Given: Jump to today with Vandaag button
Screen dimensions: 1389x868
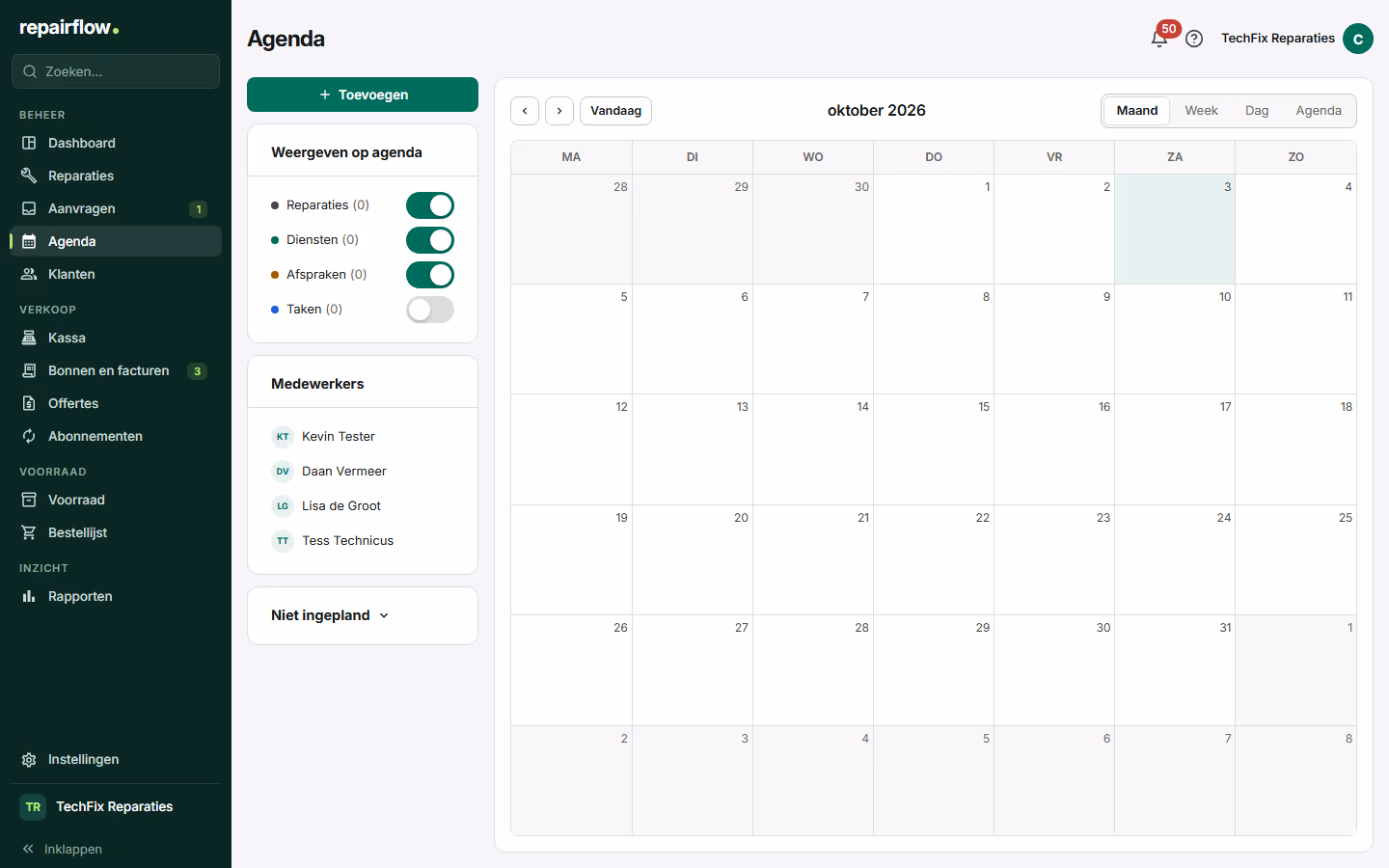Looking at the screenshot, I should point(615,111).
